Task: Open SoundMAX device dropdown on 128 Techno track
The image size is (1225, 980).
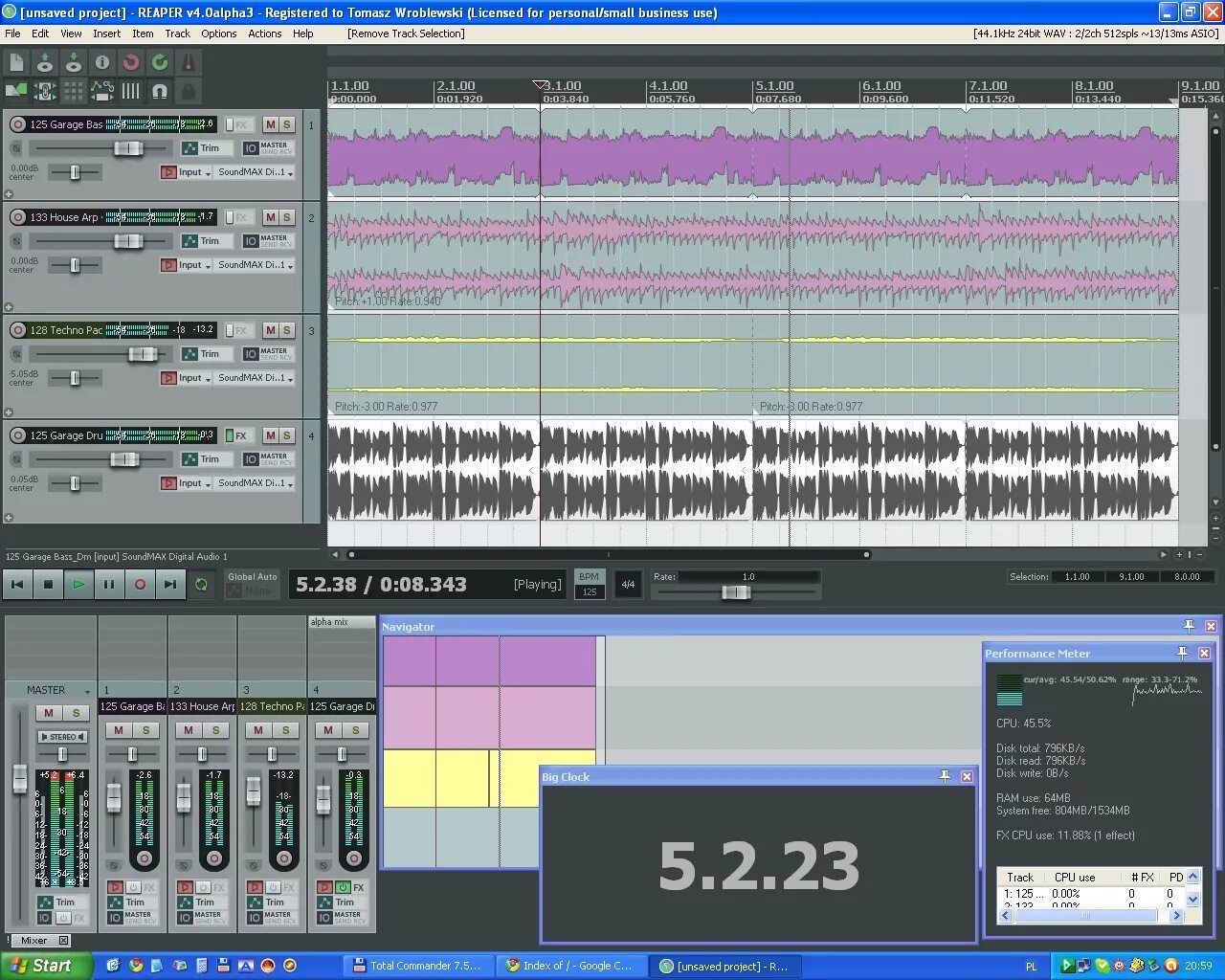Action: (x=255, y=378)
